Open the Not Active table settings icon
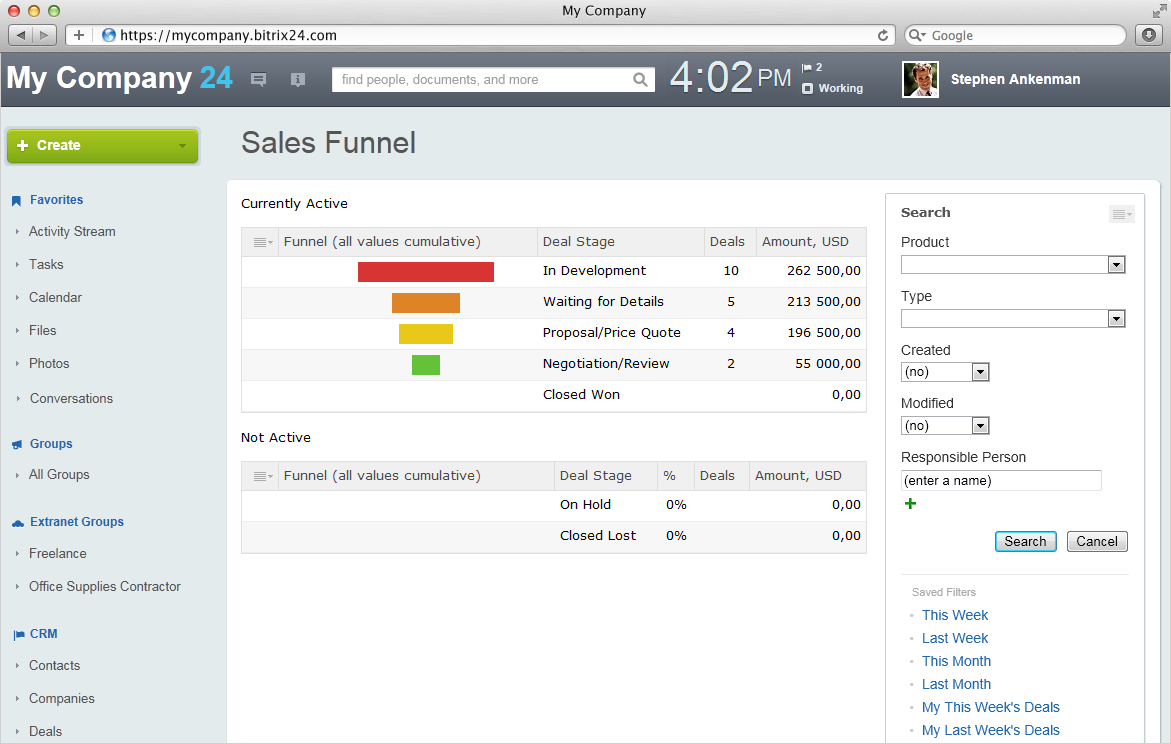 pyautogui.click(x=262, y=476)
